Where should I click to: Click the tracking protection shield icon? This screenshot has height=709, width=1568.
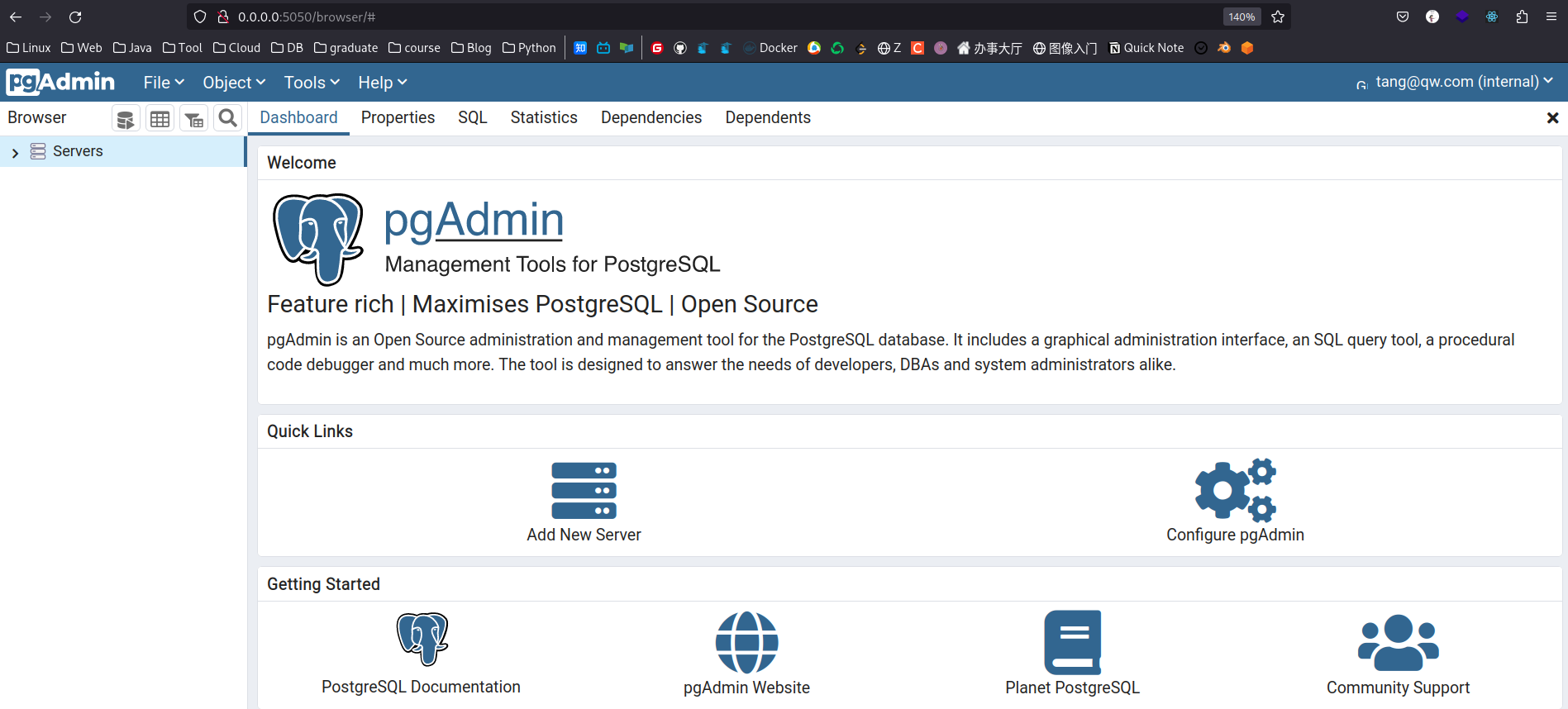pyautogui.click(x=200, y=17)
